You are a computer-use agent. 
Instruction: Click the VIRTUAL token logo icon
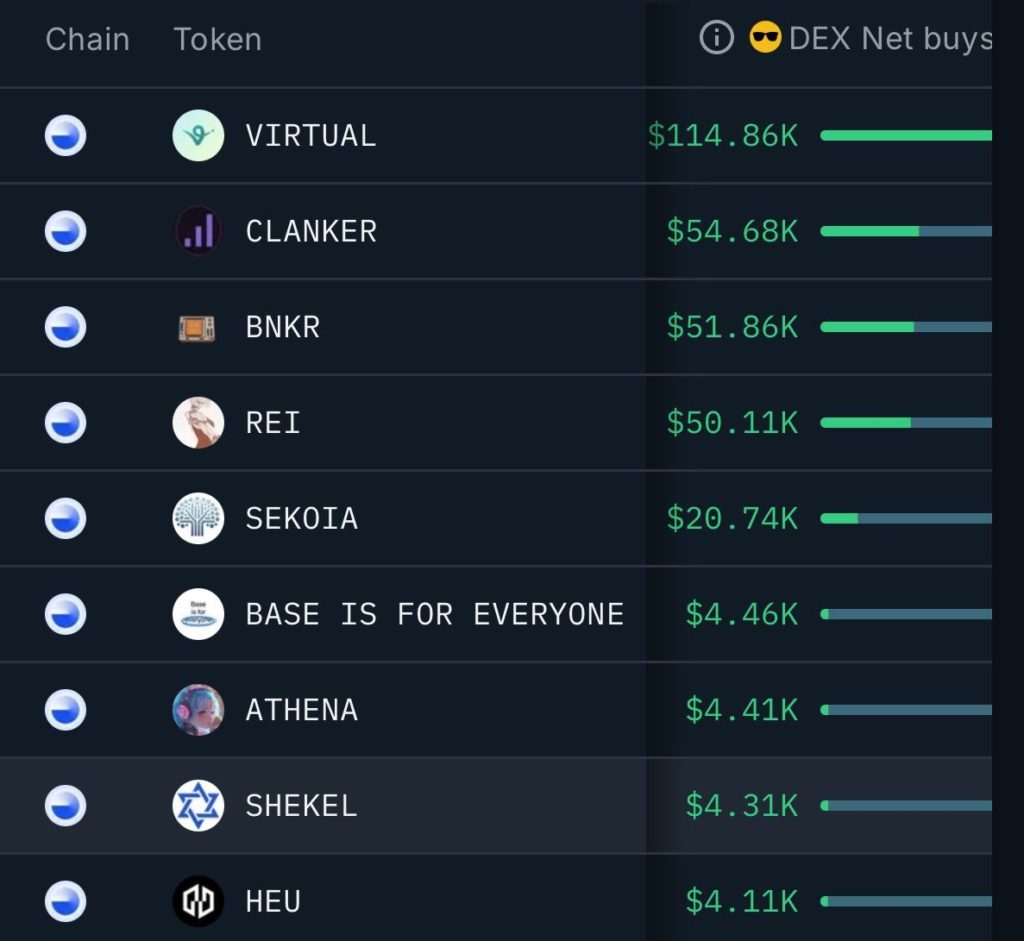(x=198, y=135)
